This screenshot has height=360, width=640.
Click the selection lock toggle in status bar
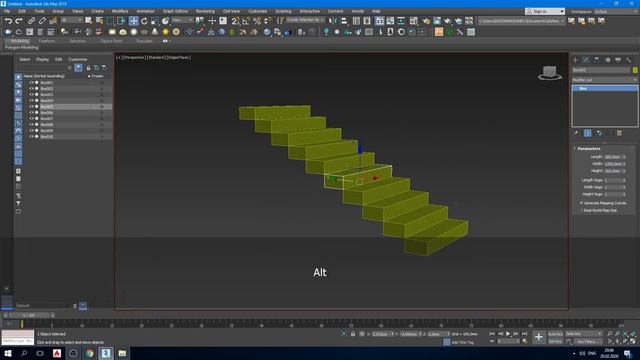point(353,334)
